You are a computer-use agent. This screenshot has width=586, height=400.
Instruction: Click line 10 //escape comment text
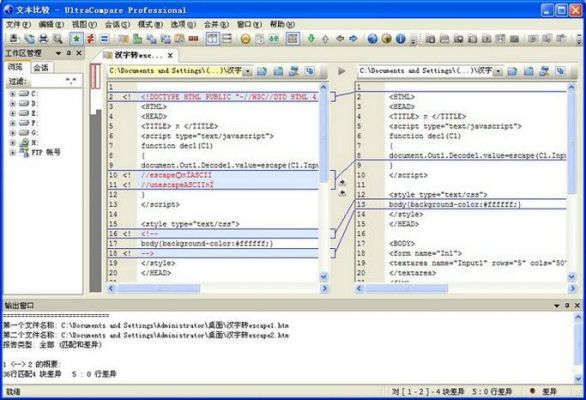(176, 175)
